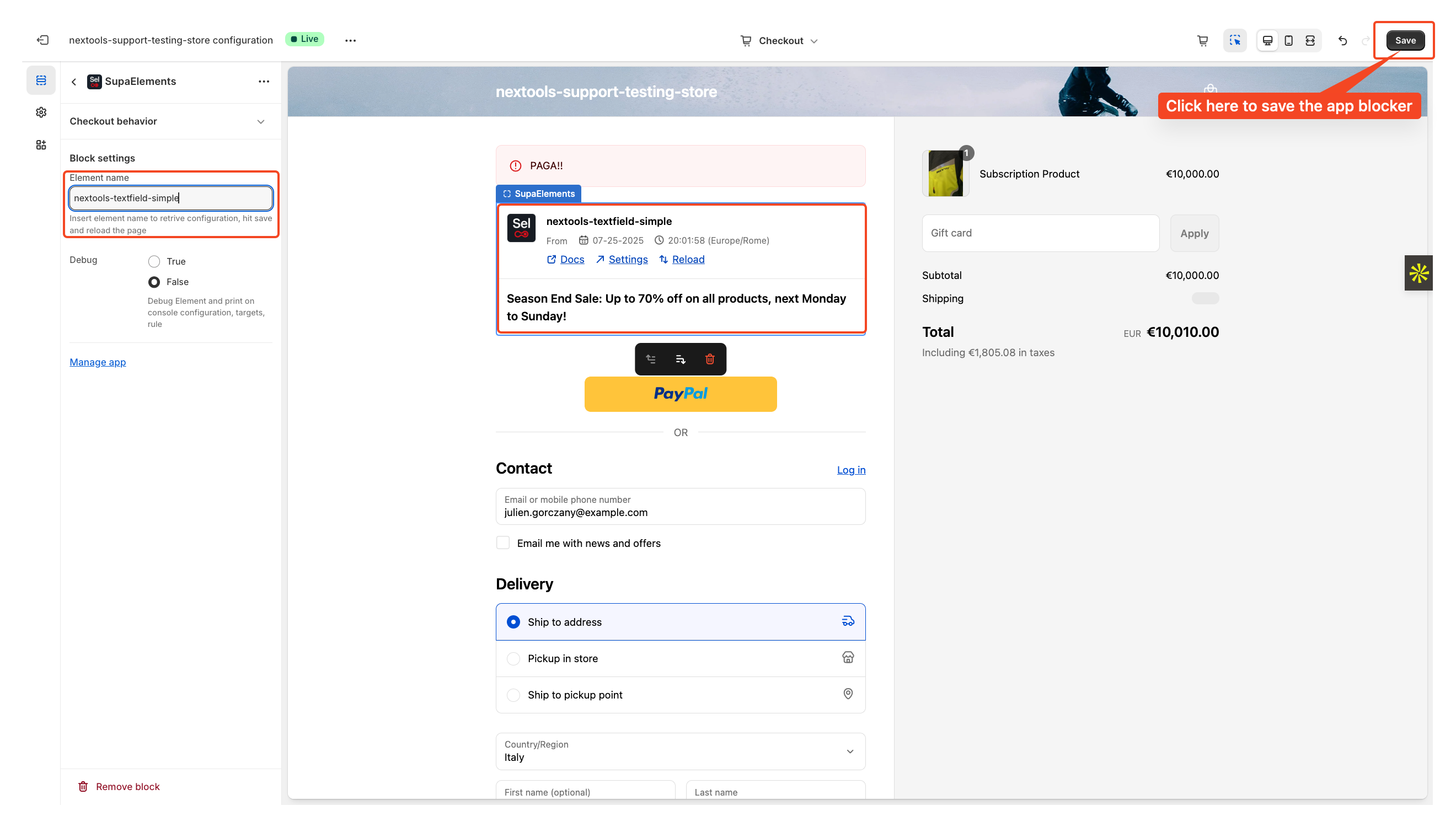The width and height of the screenshot is (1456, 827).
Task: Click Remove block button
Action: coord(119,786)
